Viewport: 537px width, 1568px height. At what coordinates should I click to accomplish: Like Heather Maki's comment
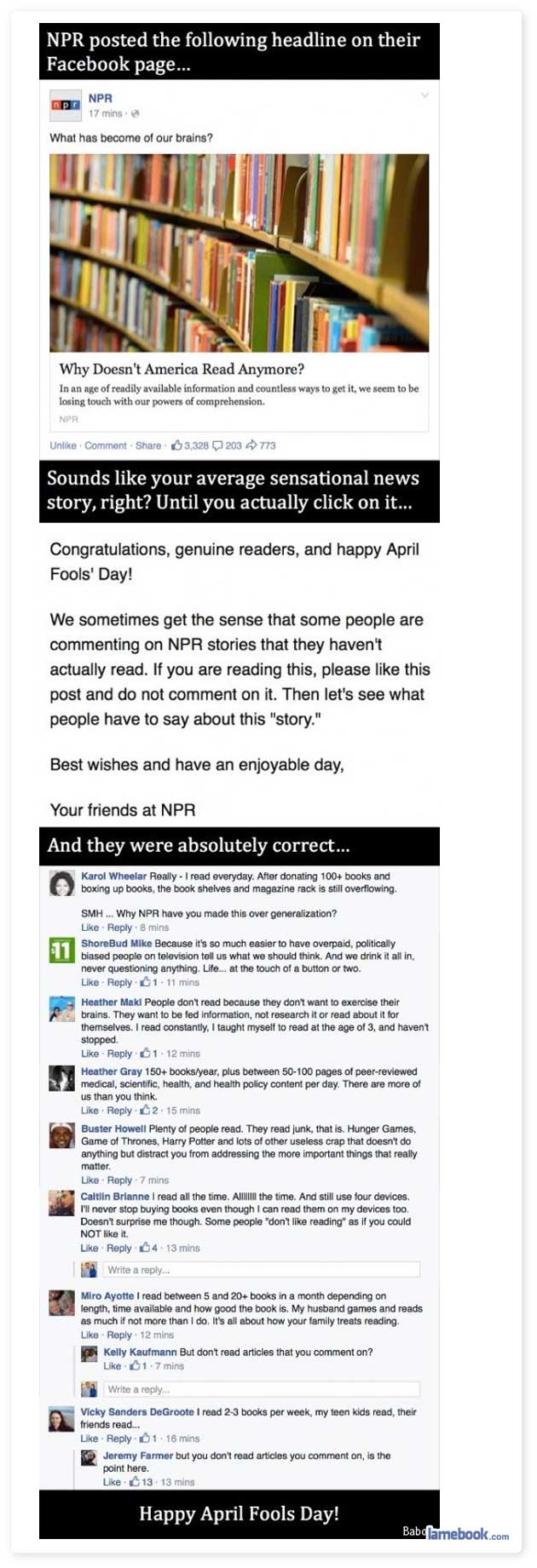click(x=89, y=1054)
